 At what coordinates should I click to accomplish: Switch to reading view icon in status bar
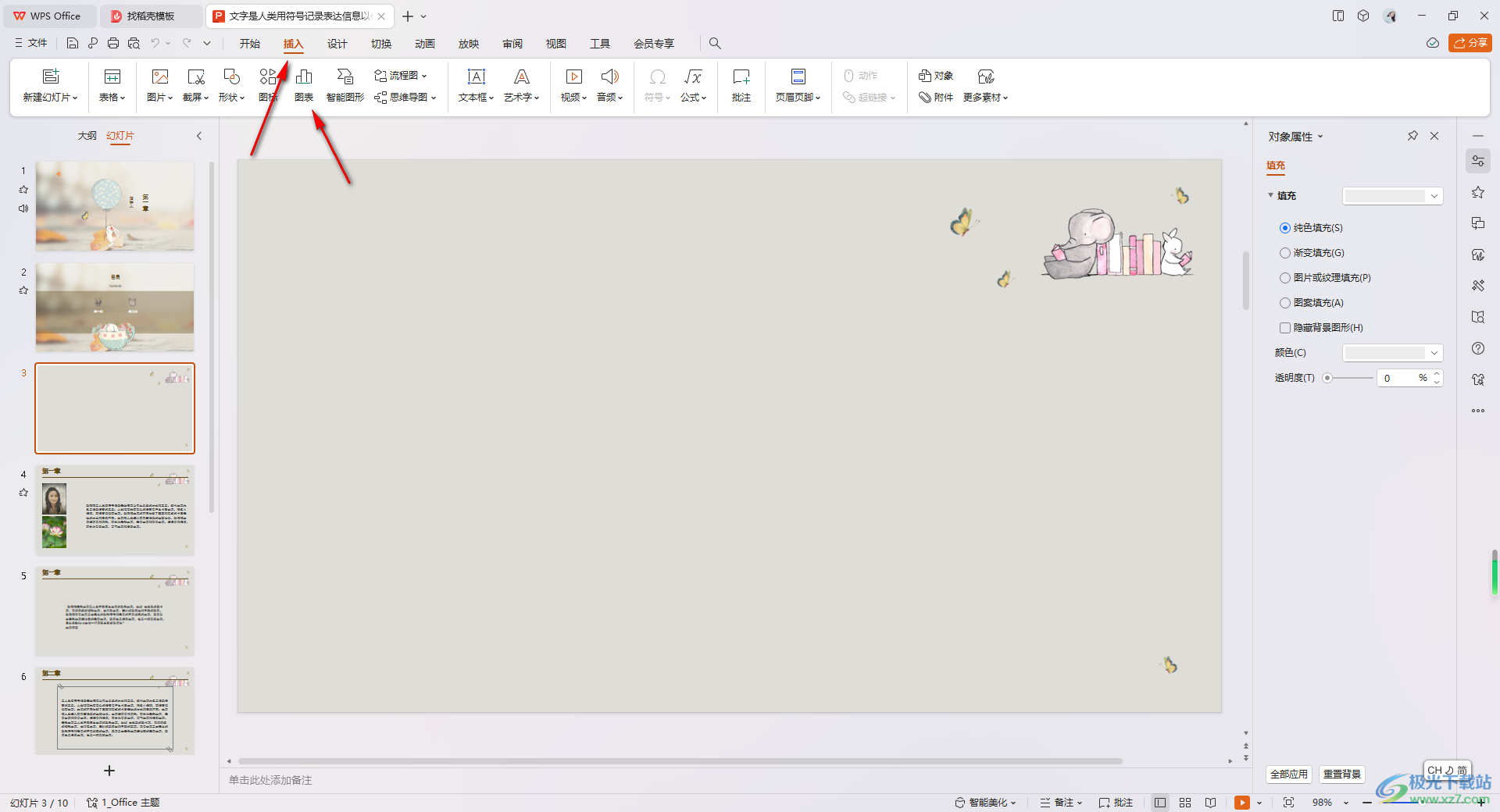coord(1210,803)
